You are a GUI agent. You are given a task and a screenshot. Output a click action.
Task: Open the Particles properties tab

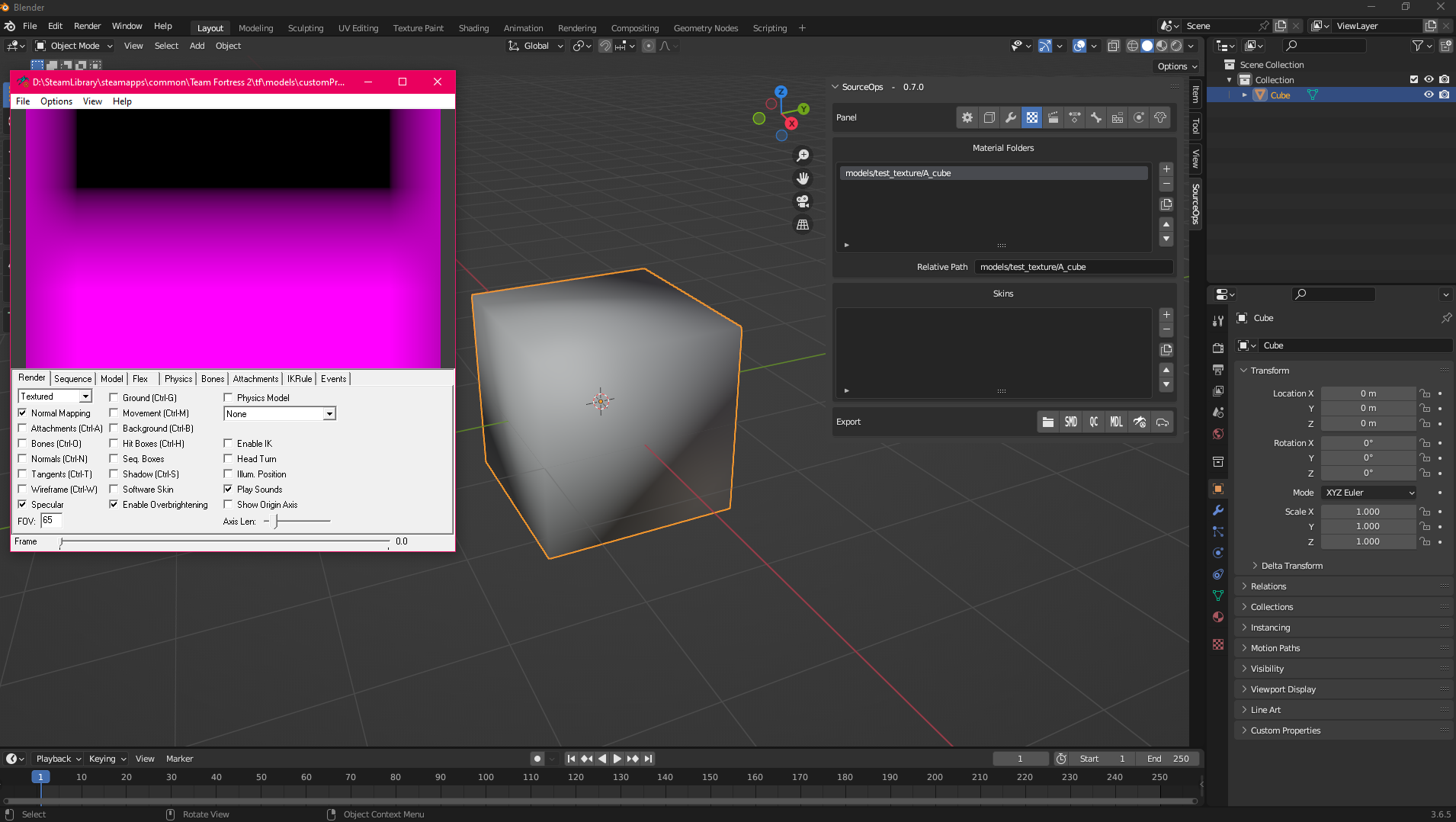tap(1218, 531)
